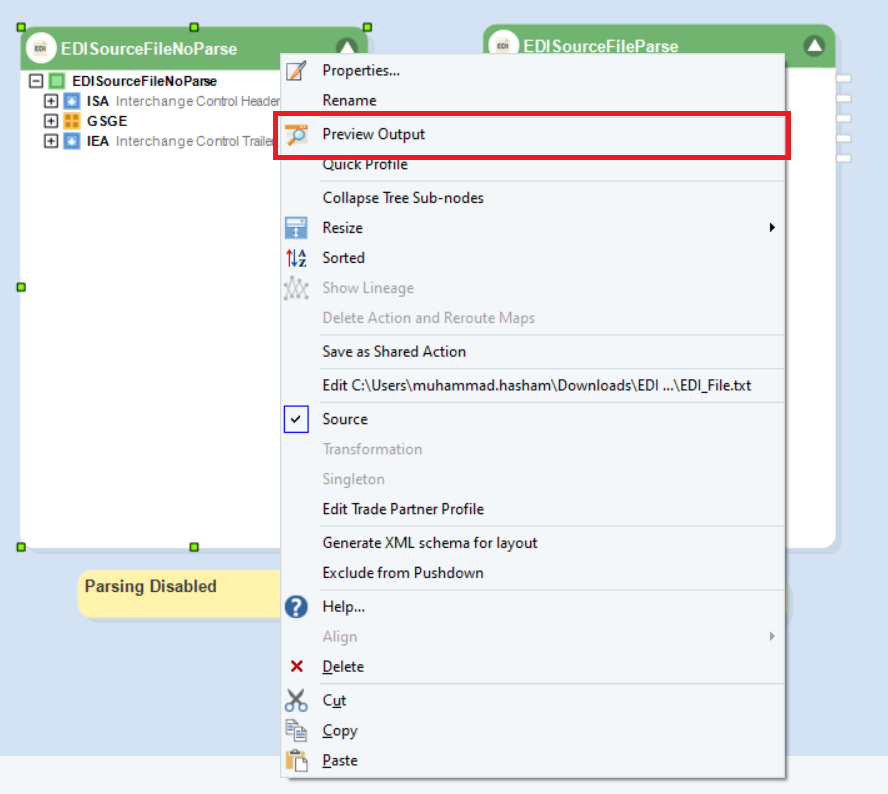This screenshot has height=794, width=888.
Task: Select Generate XML schema for layout
Action: pos(430,543)
